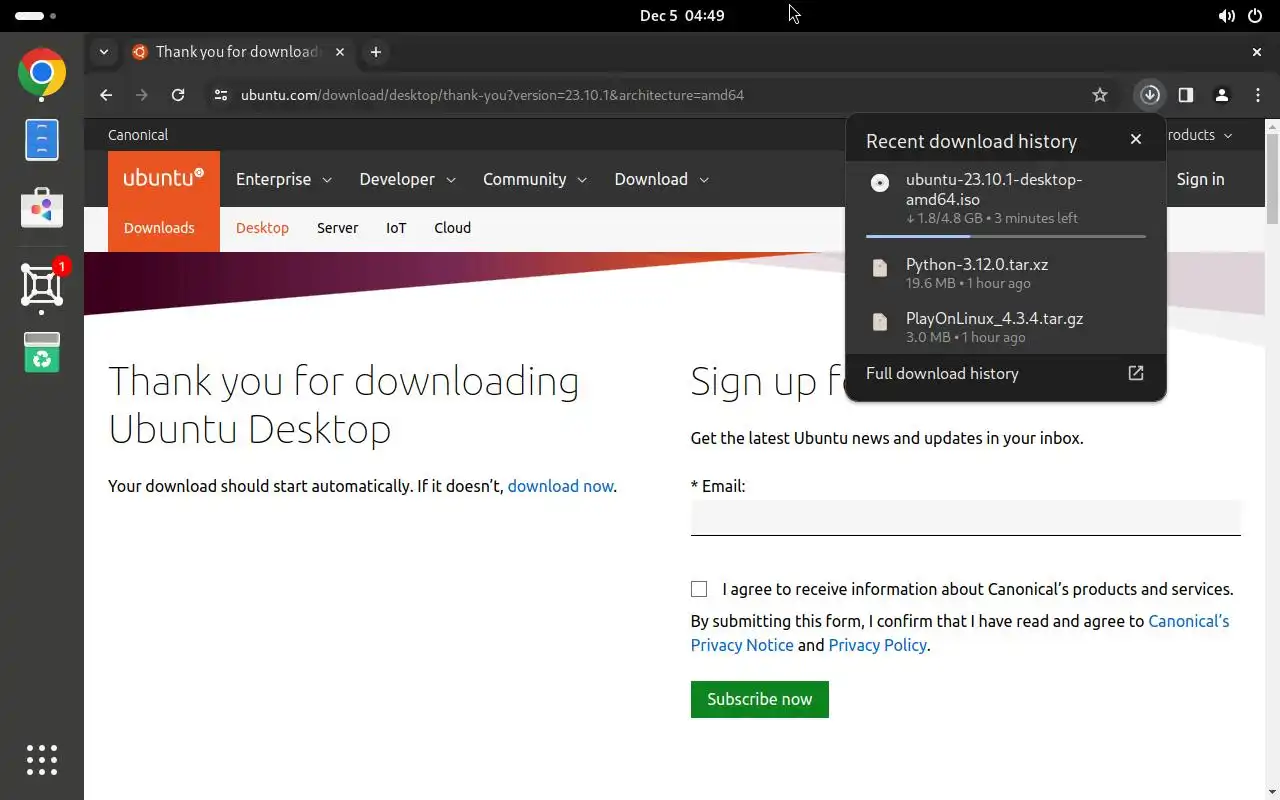This screenshot has width=1280, height=800.
Task: Launch the Software store dock icon
Action: pos(42,207)
